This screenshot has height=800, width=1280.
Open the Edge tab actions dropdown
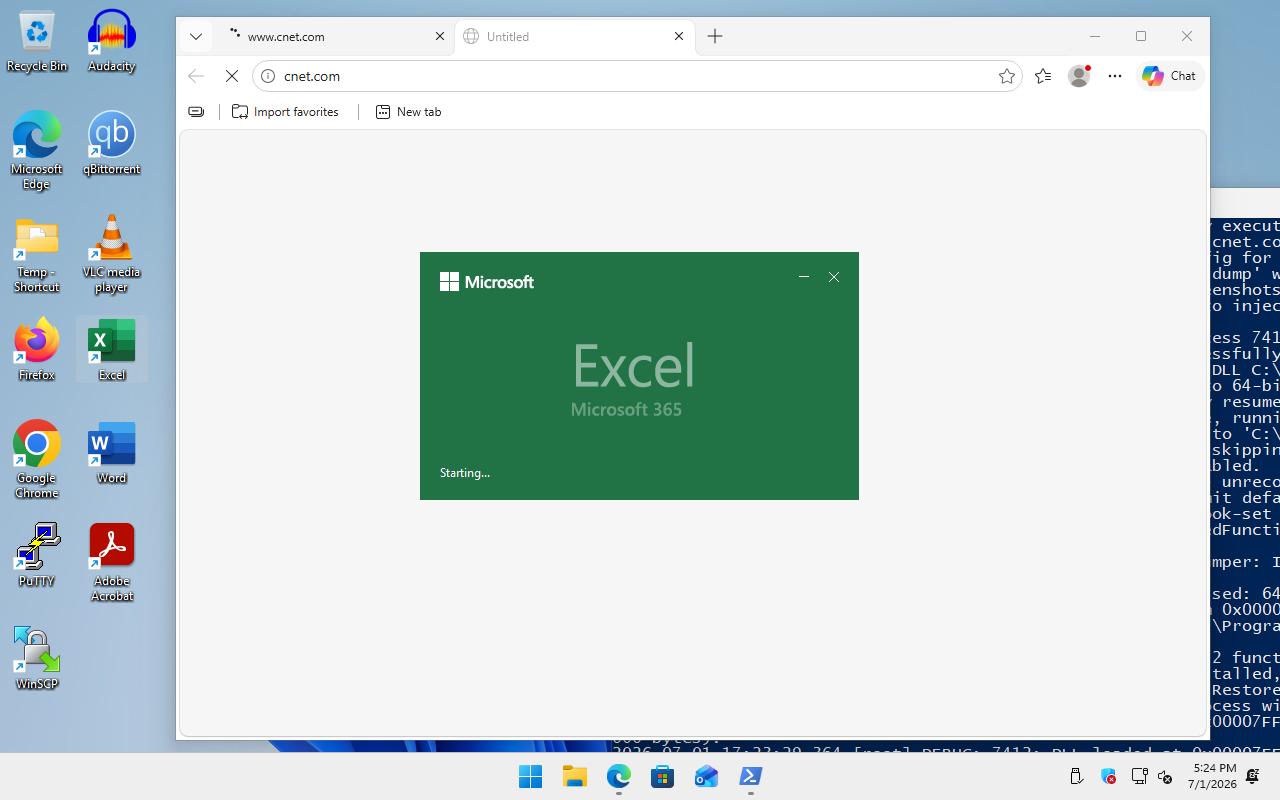[x=196, y=36]
